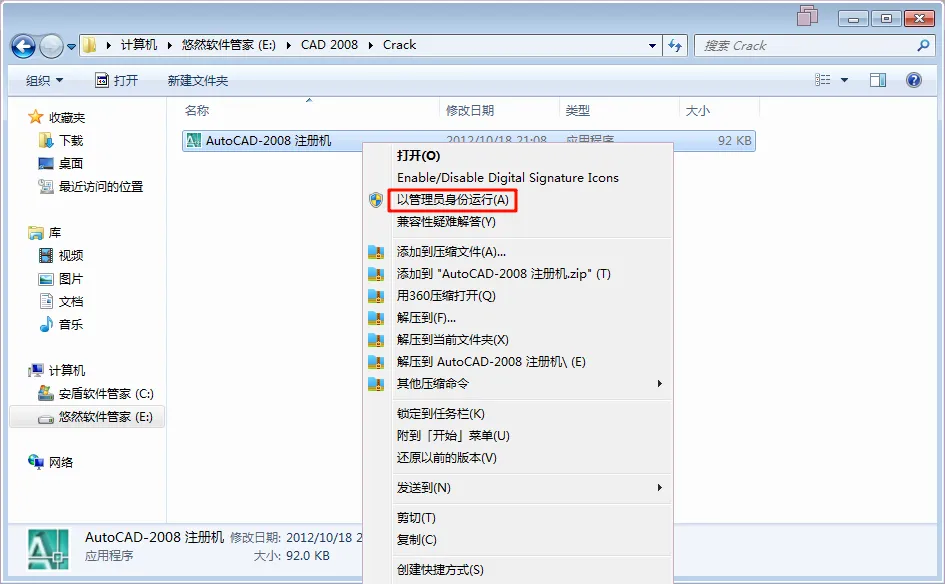Select 计算机 in the navigation pane
This screenshot has height=584, width=945.
pyautogui.click(x=57, y=370)
